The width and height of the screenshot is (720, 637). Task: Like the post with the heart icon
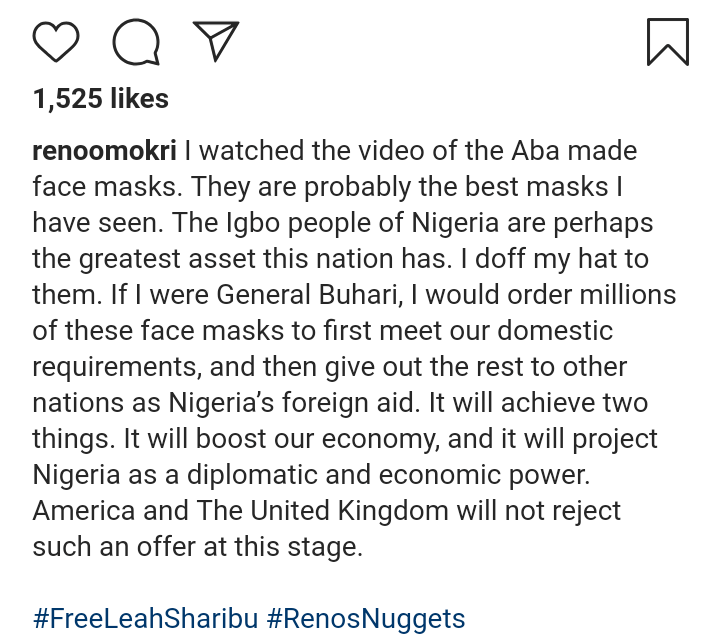tap(56, 41)
